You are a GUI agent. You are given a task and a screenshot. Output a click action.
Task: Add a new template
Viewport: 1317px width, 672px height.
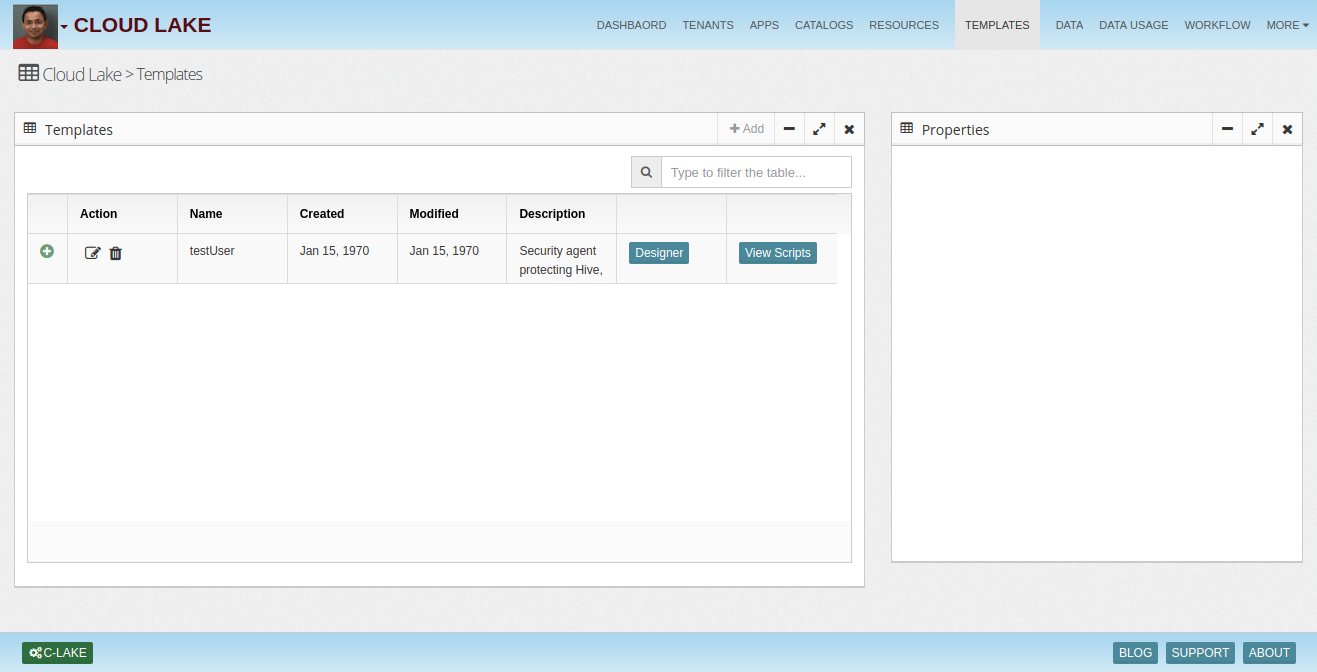point(747,129)
